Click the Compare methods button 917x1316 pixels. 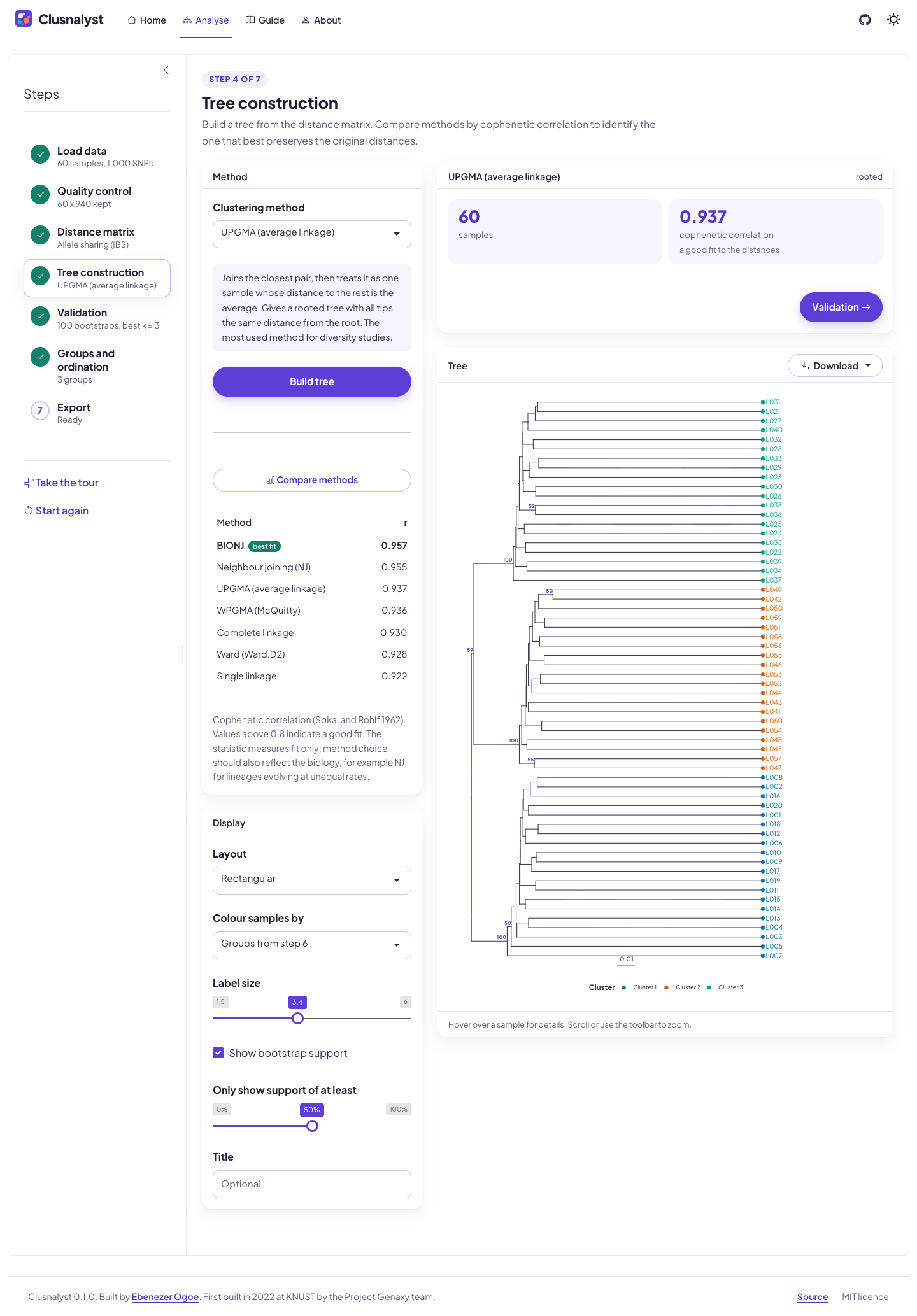coord(312,480)
